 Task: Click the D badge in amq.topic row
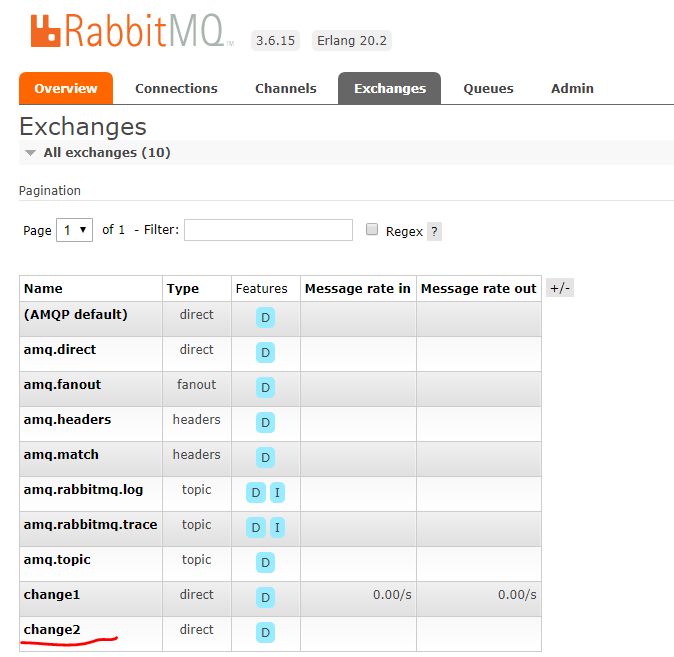pos(265,562)
